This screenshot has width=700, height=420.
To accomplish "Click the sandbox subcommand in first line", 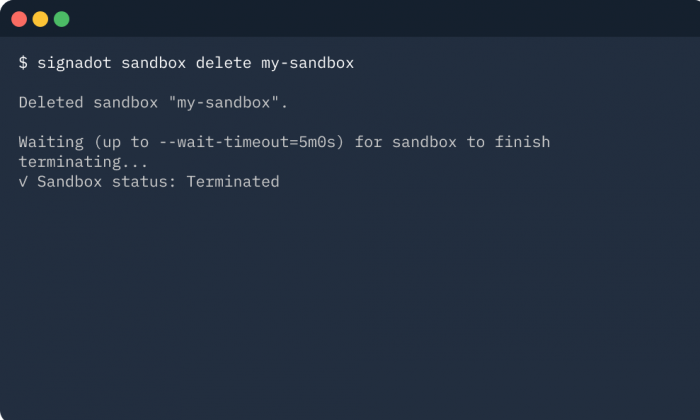I will [x=154, y=63].
